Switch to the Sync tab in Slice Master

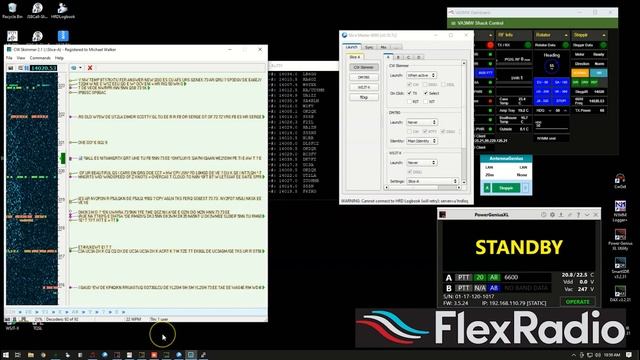[369, 47]
